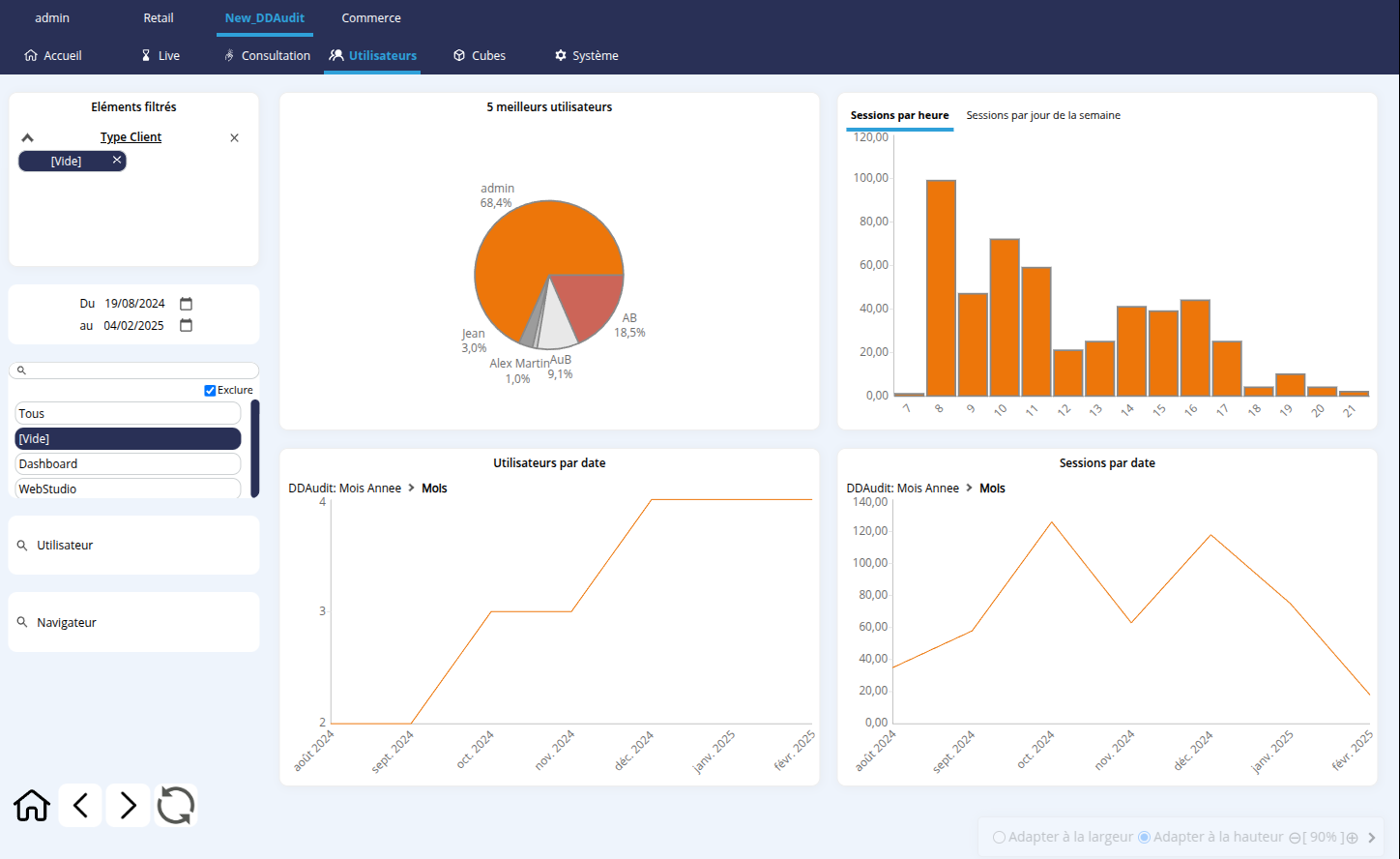Collapse the Type Client filter section

27,138
